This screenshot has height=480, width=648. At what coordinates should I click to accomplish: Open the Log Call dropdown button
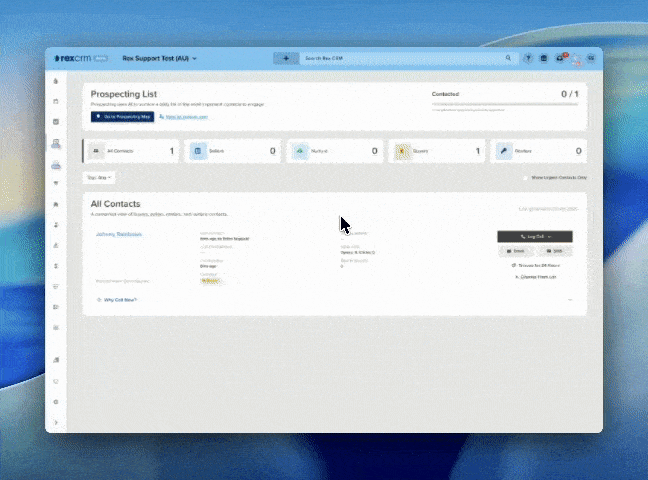click(x=535, y=236)
